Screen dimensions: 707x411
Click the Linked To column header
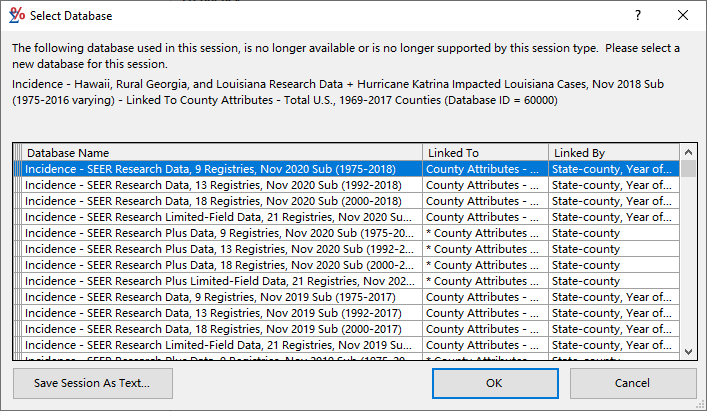pyautogui.click(x=485, y=152)
